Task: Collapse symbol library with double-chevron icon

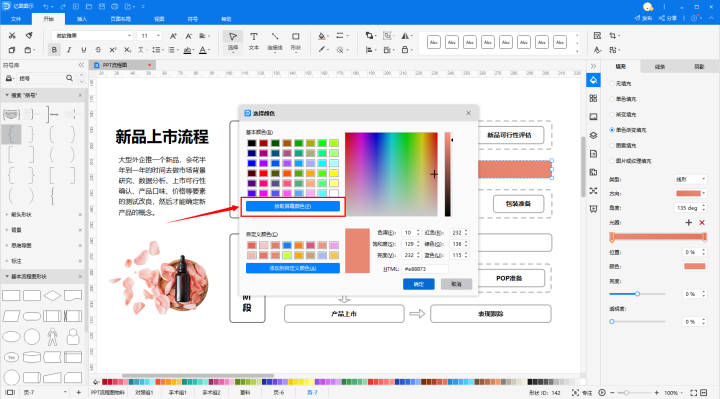Action: [81, 65]
